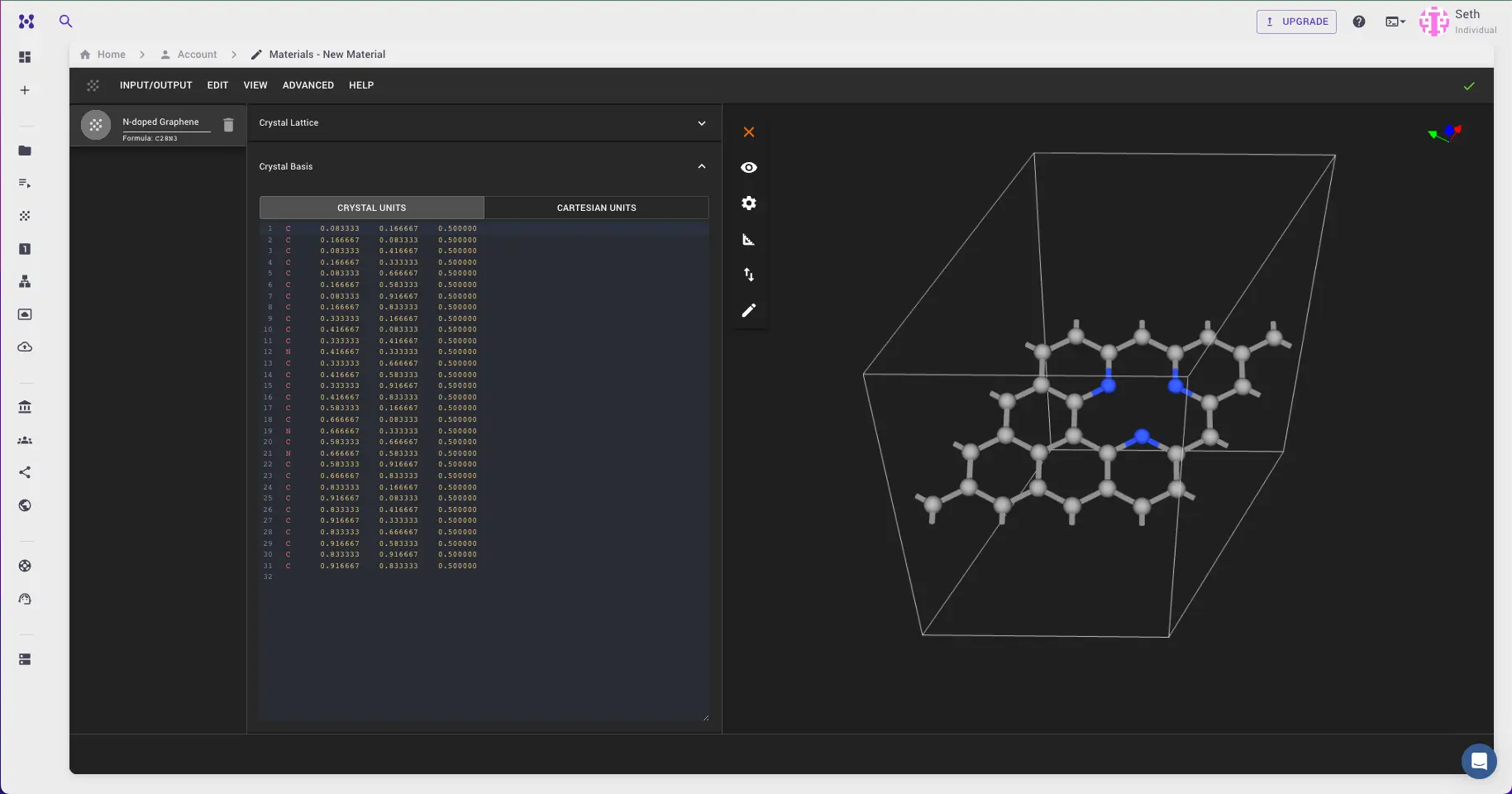Open the ADVANCED menu

click(308, 85)
